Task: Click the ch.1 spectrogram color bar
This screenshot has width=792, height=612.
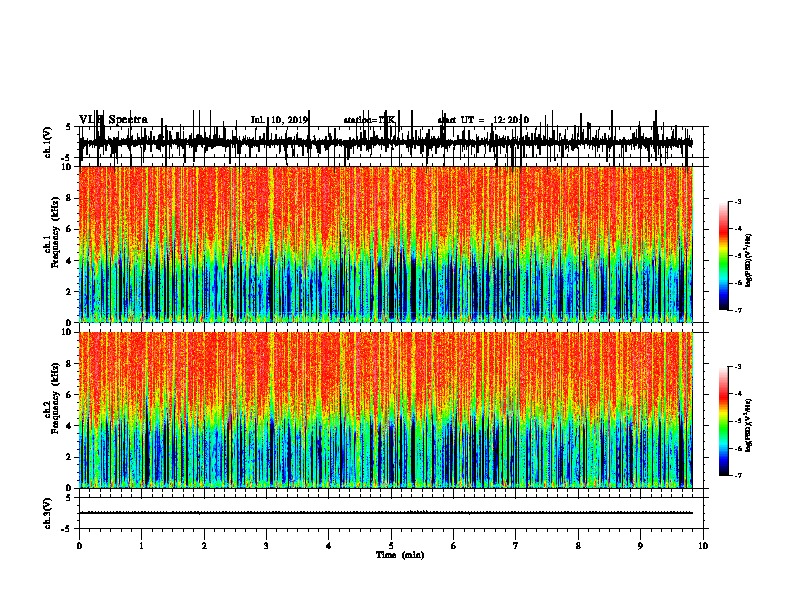Action: [724, 256]
